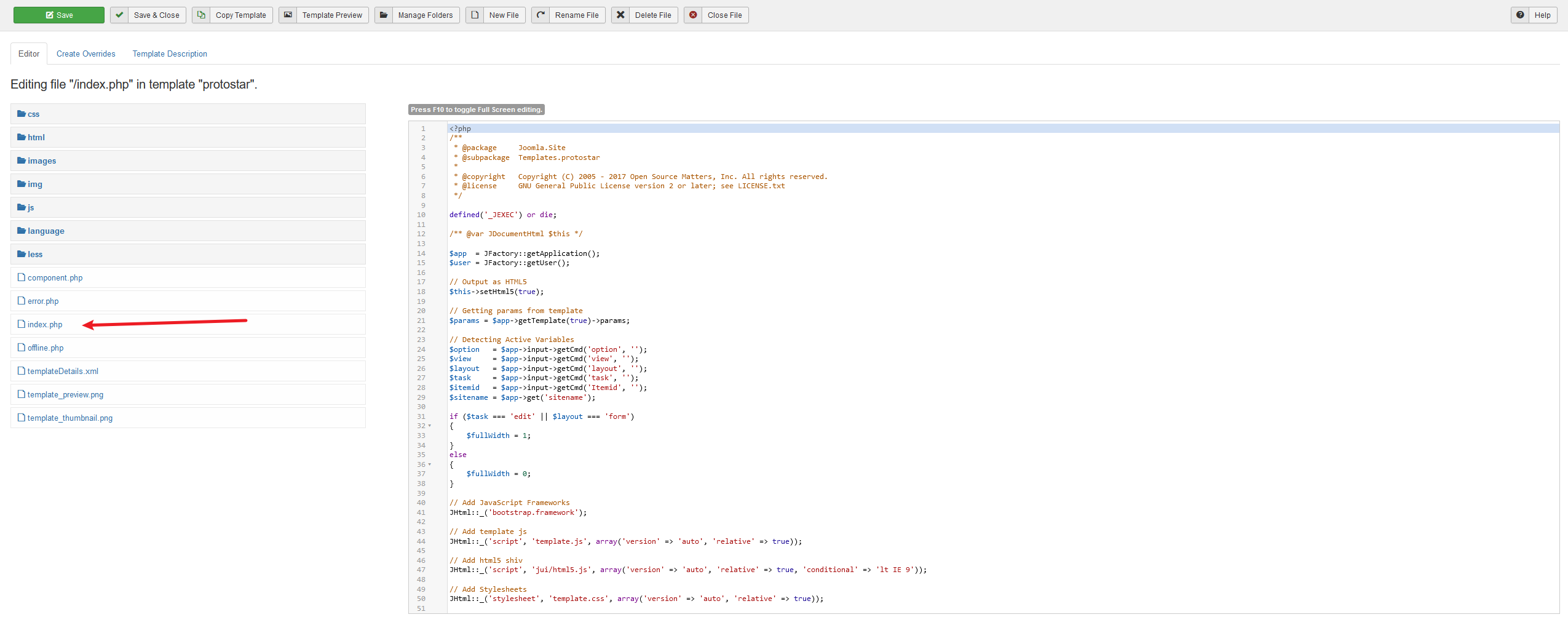
Task: Open template_preview.png file
Action: [x=188, y=394]
